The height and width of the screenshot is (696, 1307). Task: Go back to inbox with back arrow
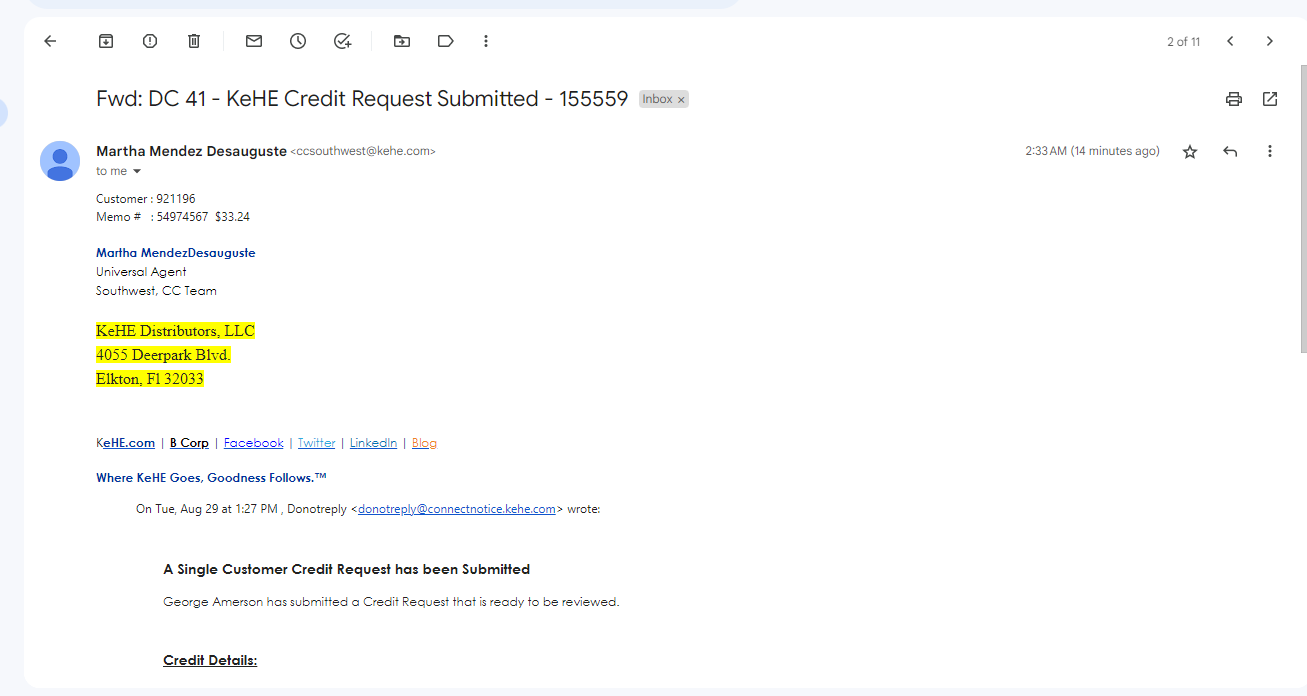(50, 41)
